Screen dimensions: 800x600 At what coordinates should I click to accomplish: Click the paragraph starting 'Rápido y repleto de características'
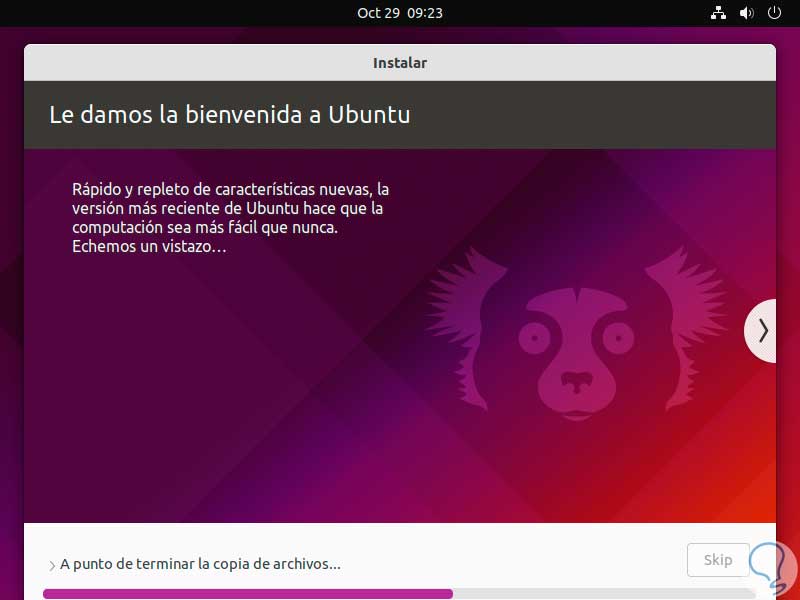click(230, 218)
